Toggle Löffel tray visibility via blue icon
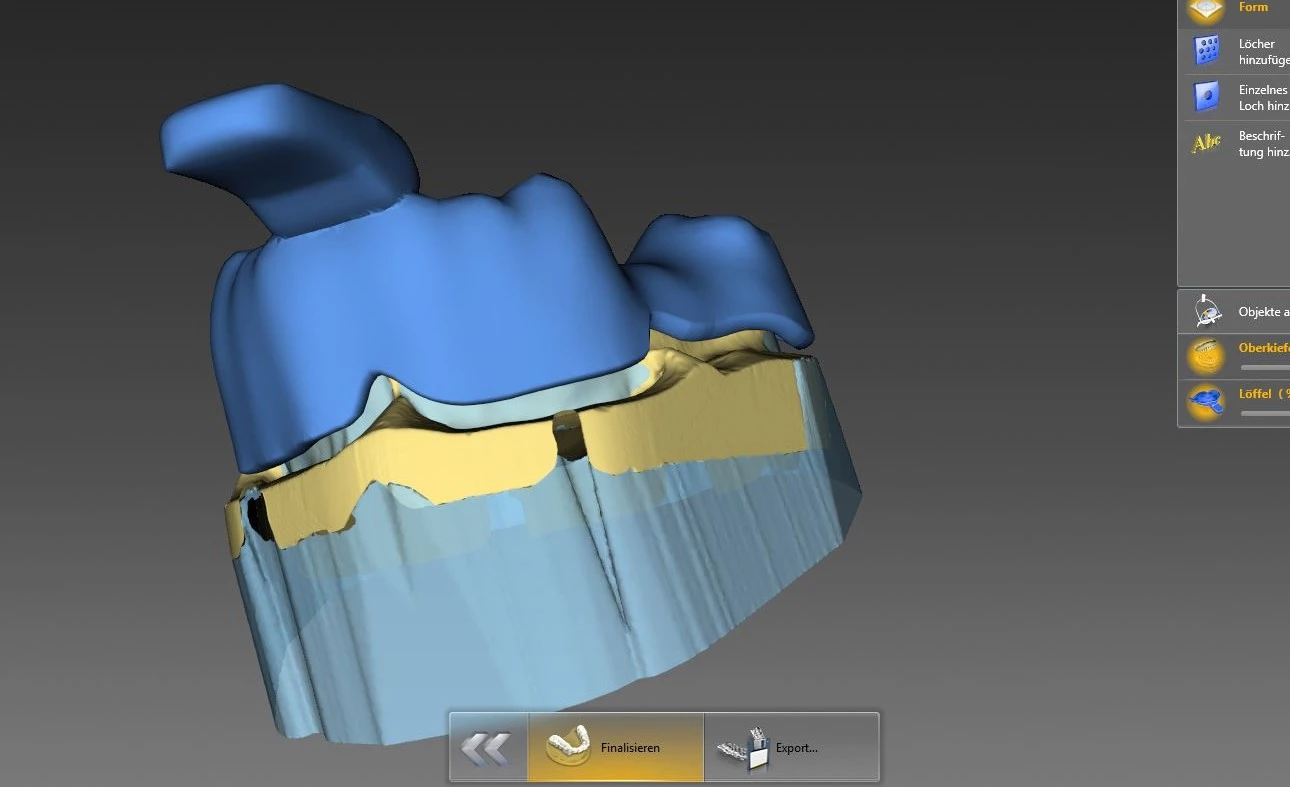The height and width of the screenshot is (787, 1290). click(x=1207, y=402)
